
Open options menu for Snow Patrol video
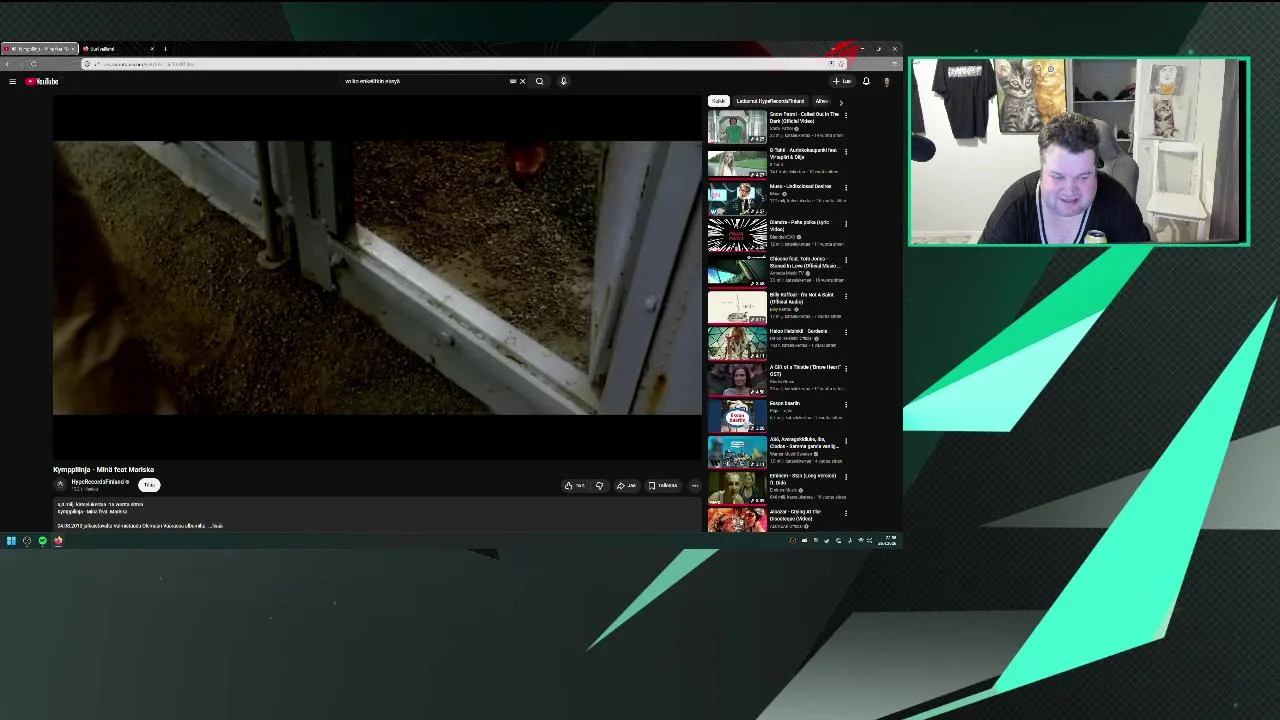(x=846, y=115)
